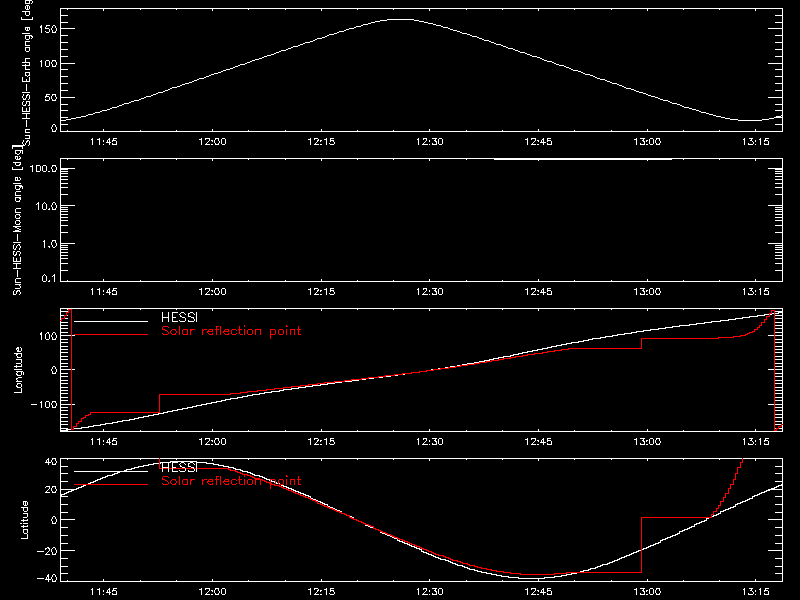Pick 12:15 time label under Longitude plot
Viewport: 800px width, 600px height.
coord(321,442)
